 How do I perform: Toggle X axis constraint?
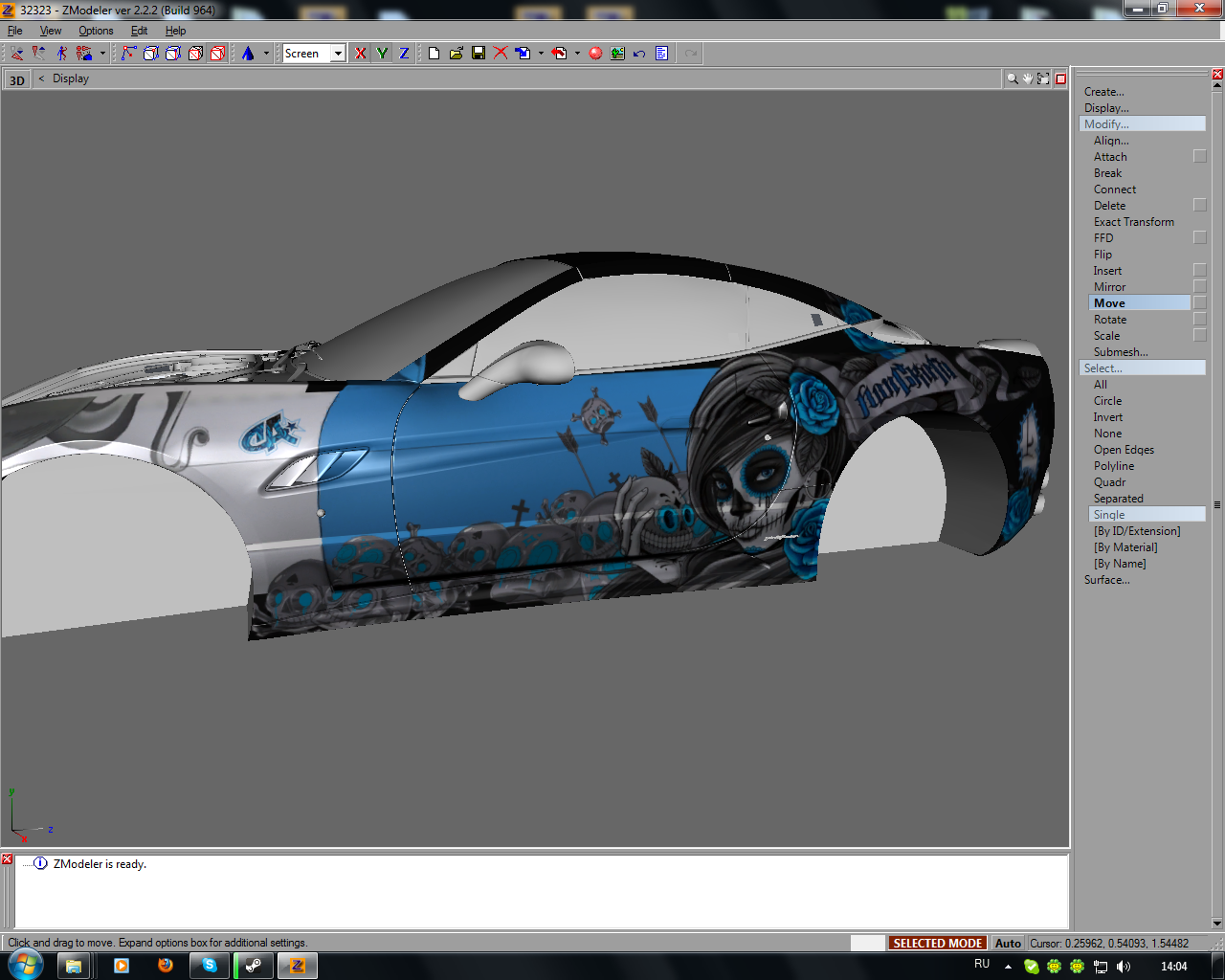click(x=360, y=54)
